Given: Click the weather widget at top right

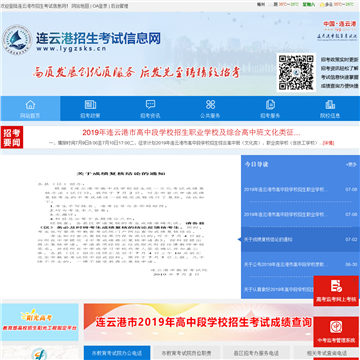Looking at the screenshot, I should click(x=305, y=5).
